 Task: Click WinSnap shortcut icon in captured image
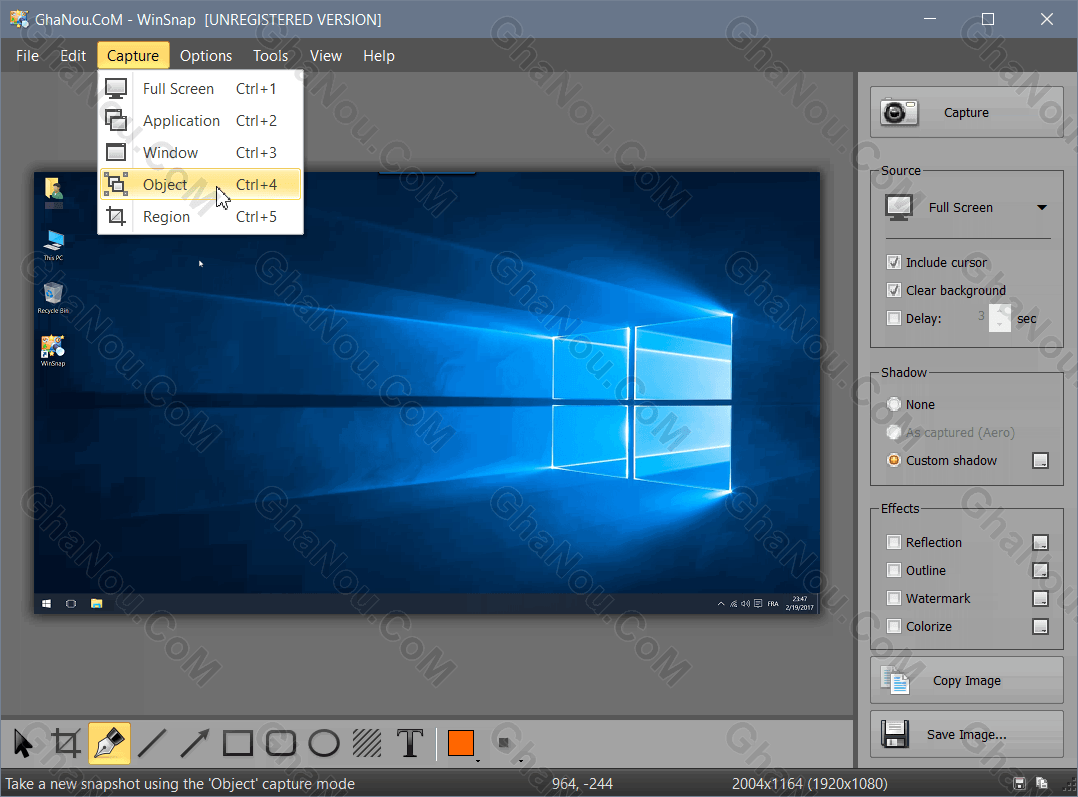(x=53, y=351)
